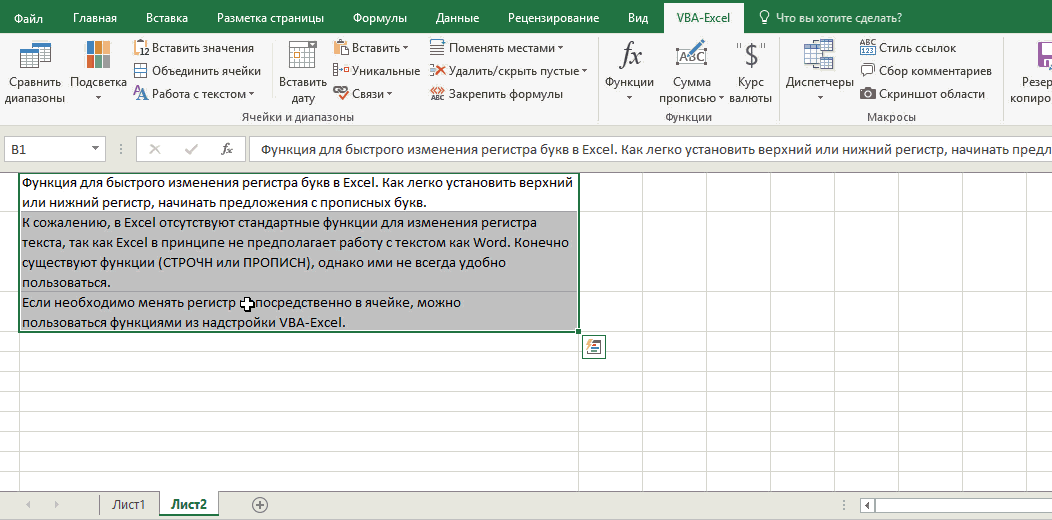
Task: Click the Курс валюты dollar icon
Action: tap(751, 55)
